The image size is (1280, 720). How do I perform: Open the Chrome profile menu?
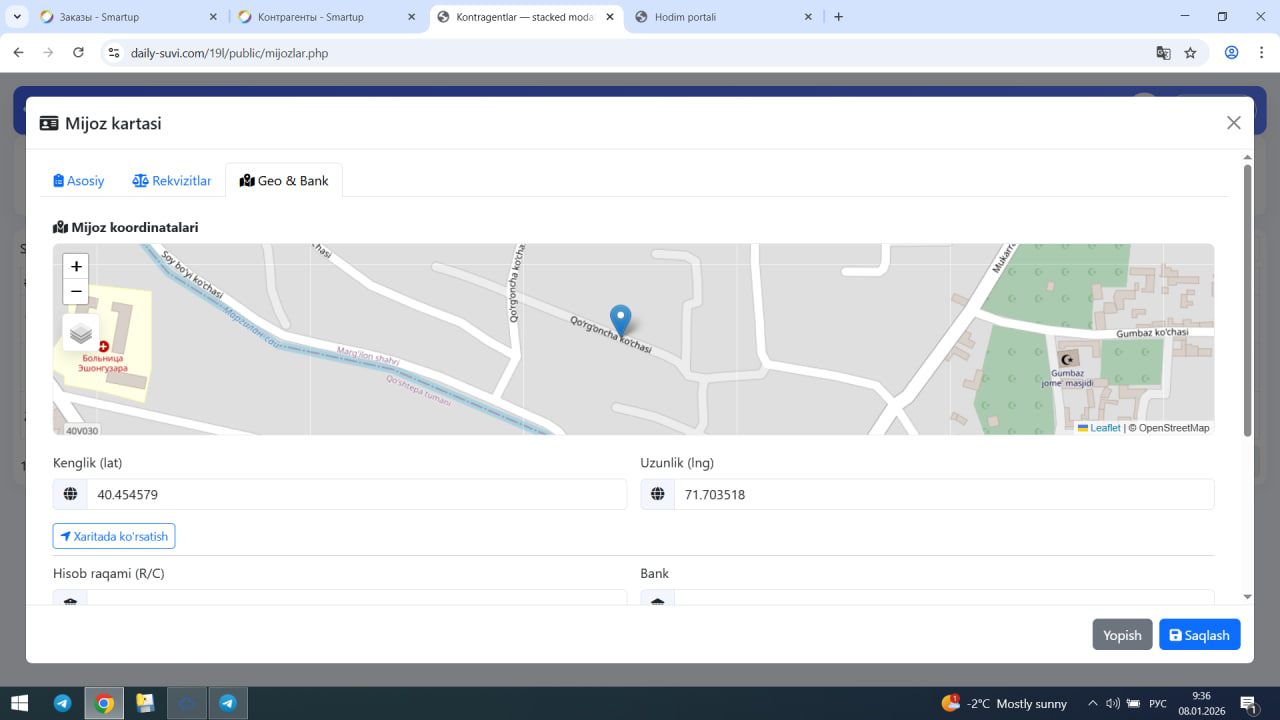1232,53
